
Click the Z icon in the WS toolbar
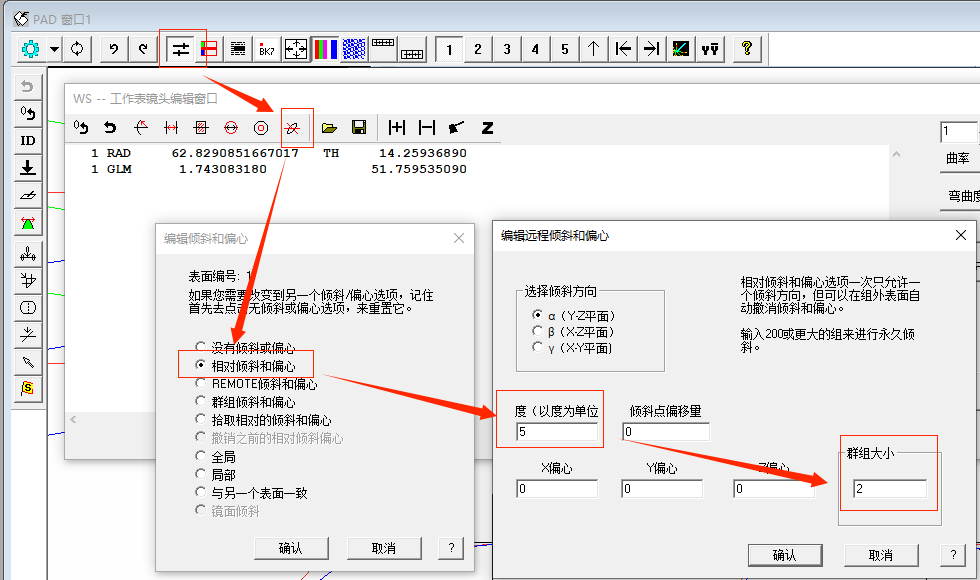pyautogui.click(x=487, y=127)
